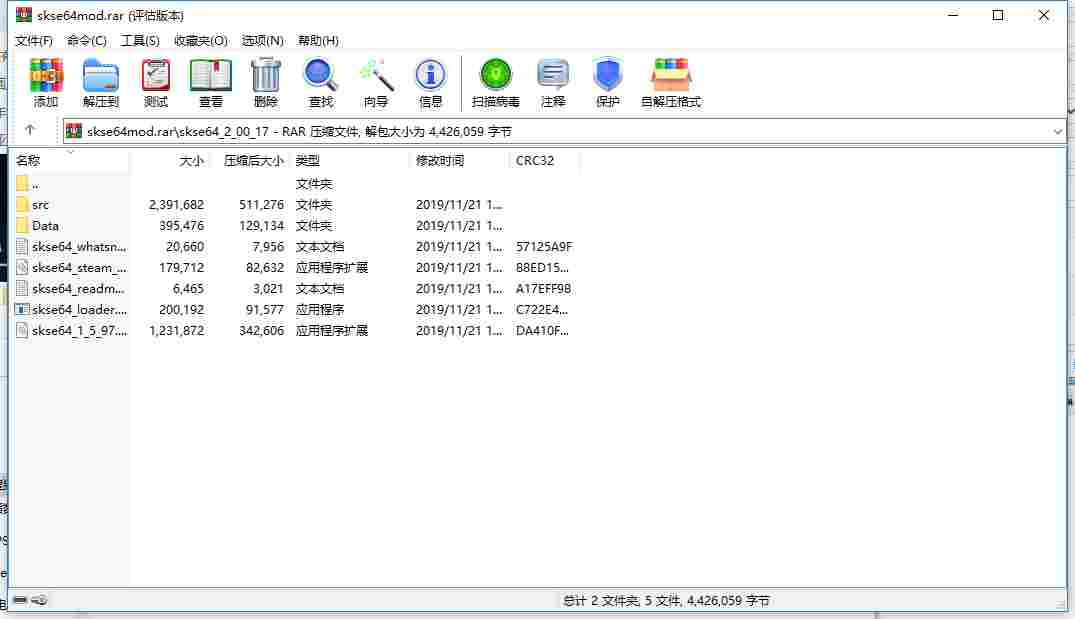Screen dimensions: 1075x619
Task: Click size 2,391,682 of src folder
Action: 176,204
